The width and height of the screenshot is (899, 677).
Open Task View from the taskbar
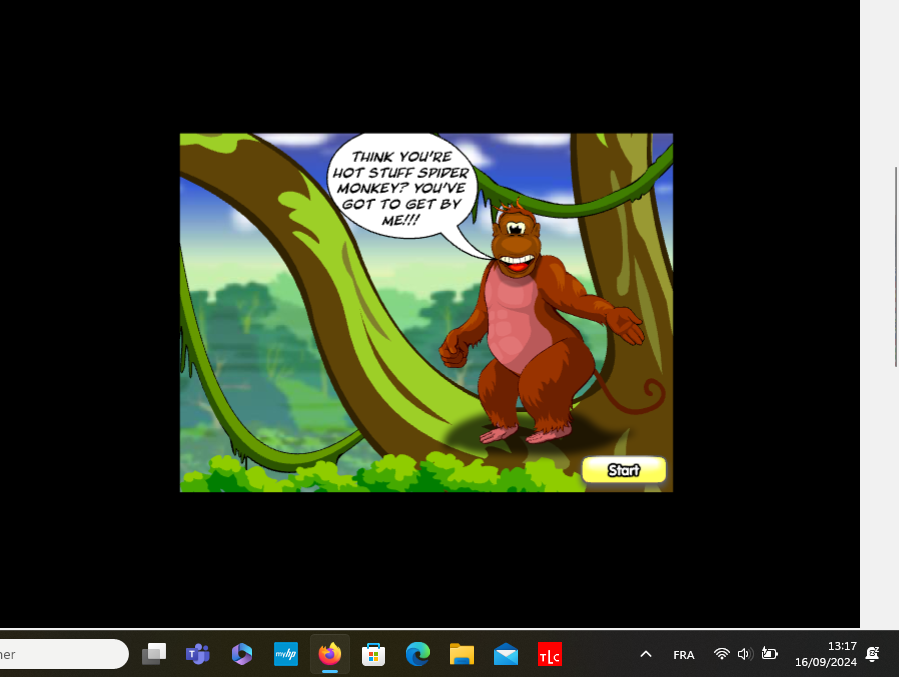tap(154, 654)
